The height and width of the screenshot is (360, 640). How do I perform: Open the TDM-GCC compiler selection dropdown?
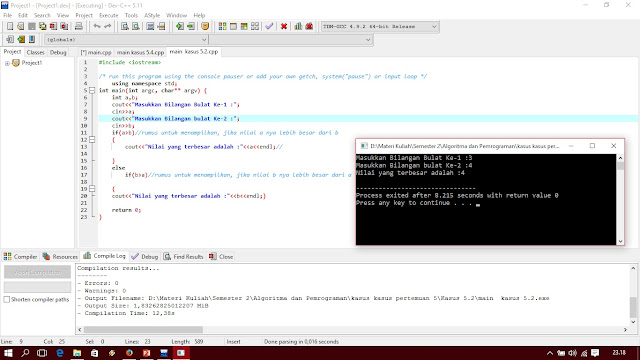tap(380, 27)
